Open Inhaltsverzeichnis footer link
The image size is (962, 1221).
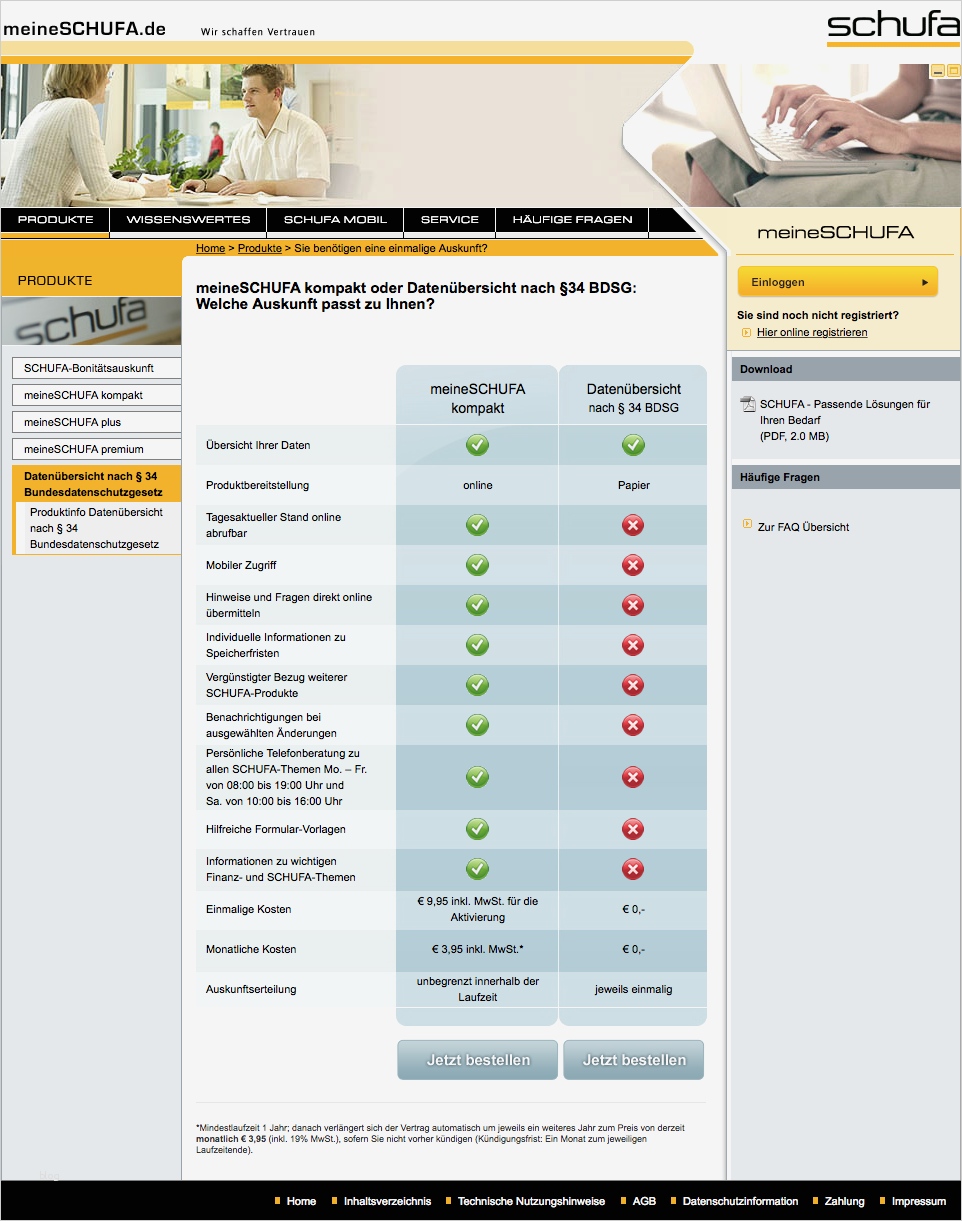coord(387,1201)
